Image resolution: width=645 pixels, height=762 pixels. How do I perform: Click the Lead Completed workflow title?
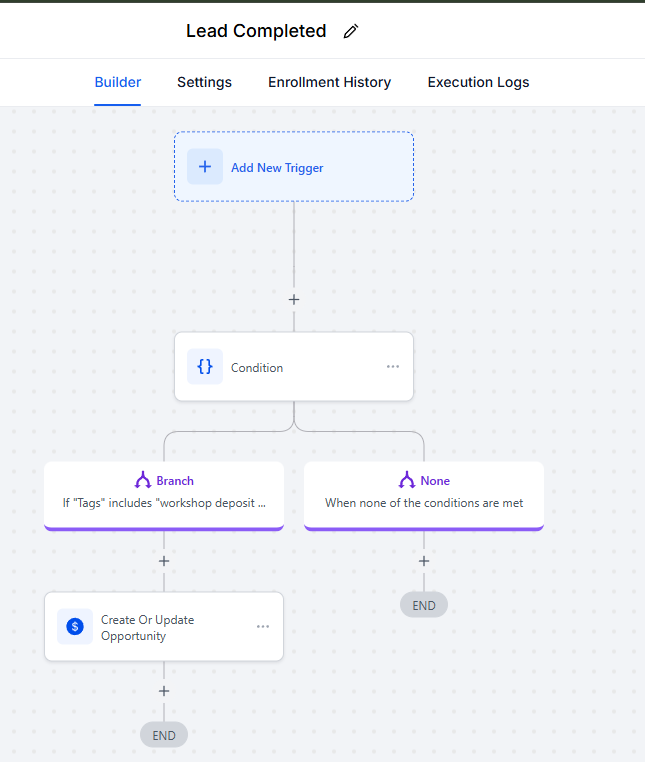[x=256, y=31]
